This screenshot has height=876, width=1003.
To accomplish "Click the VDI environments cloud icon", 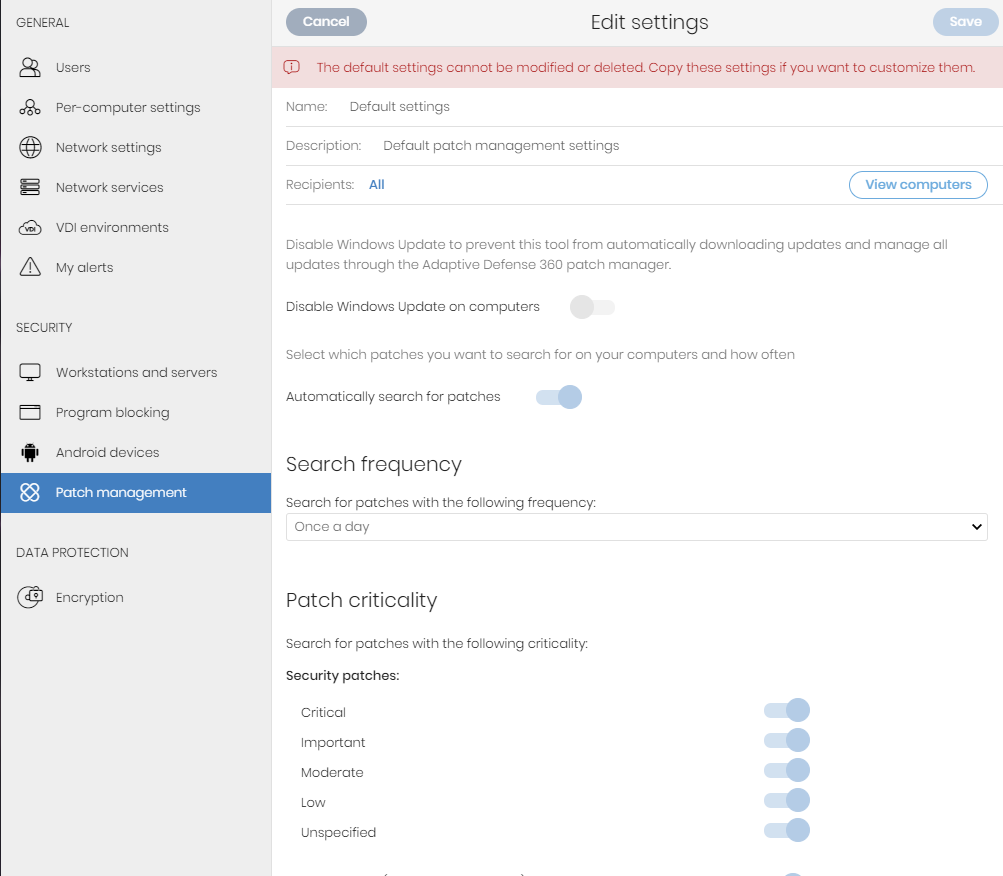I will pos(30,228).
